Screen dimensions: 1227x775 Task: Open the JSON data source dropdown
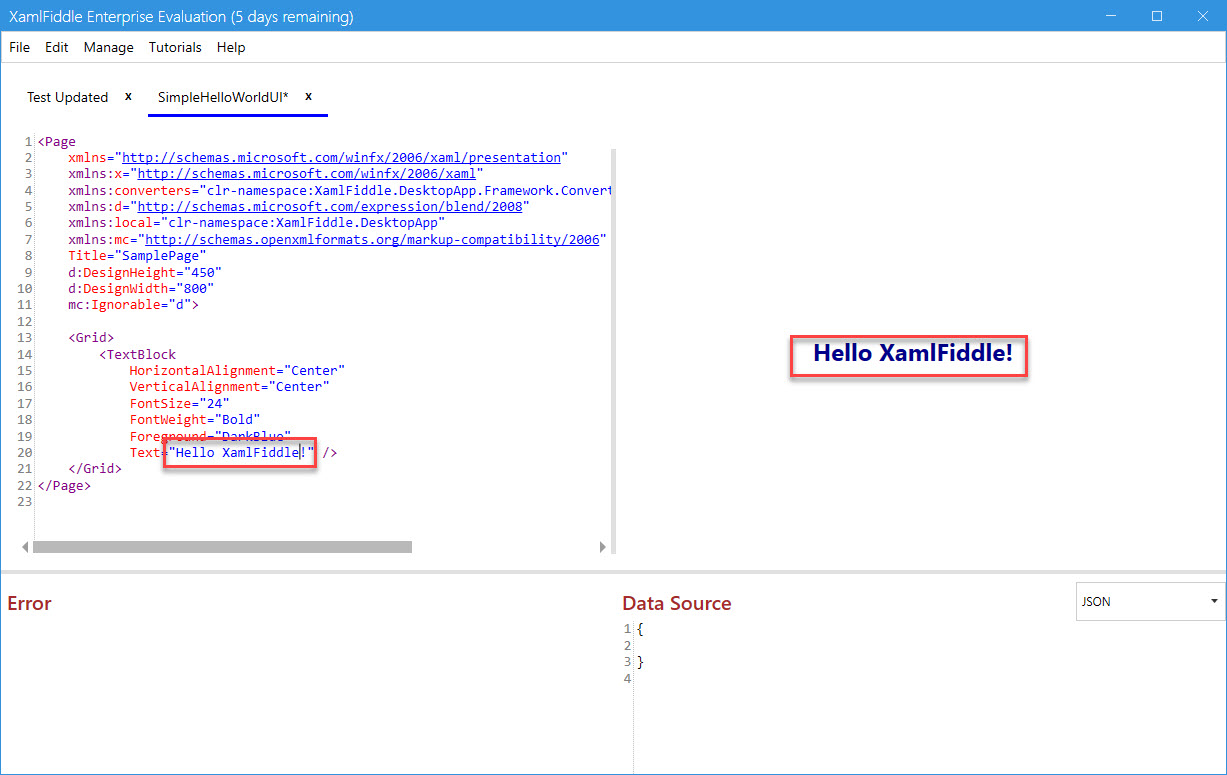click(x=1150, y=602)
